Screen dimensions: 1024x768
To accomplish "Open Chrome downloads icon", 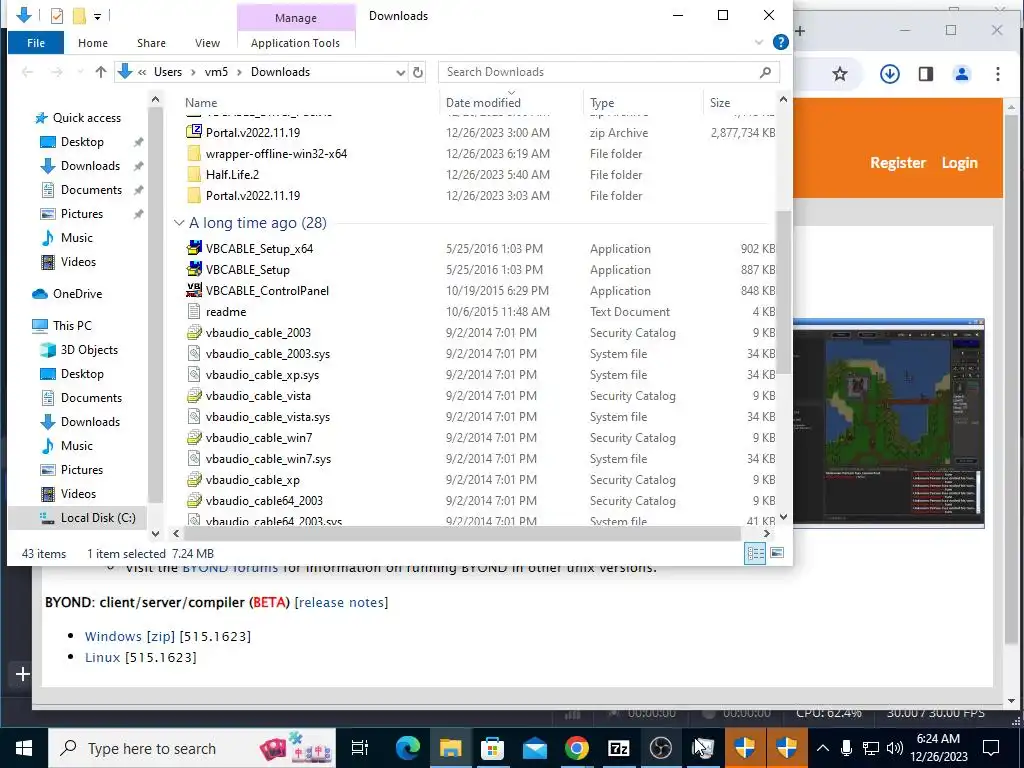I will click(x=889, y=74).
